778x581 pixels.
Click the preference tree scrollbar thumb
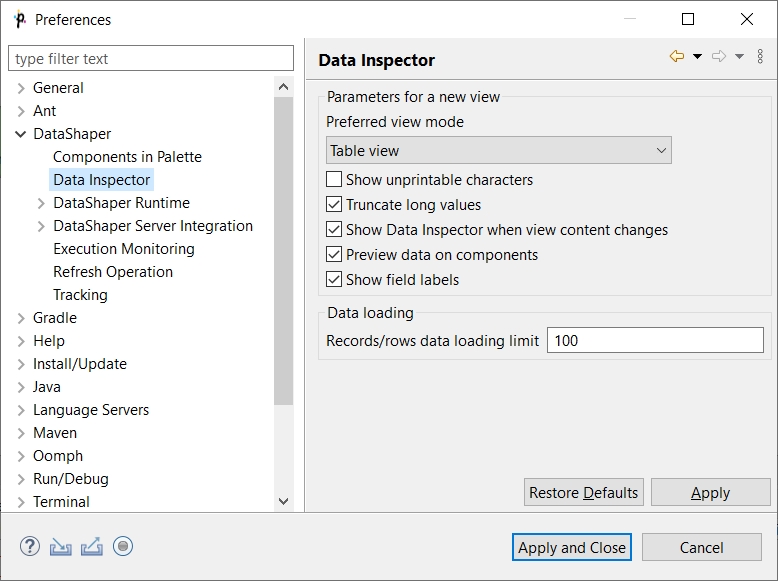click(x=283, y=251)
